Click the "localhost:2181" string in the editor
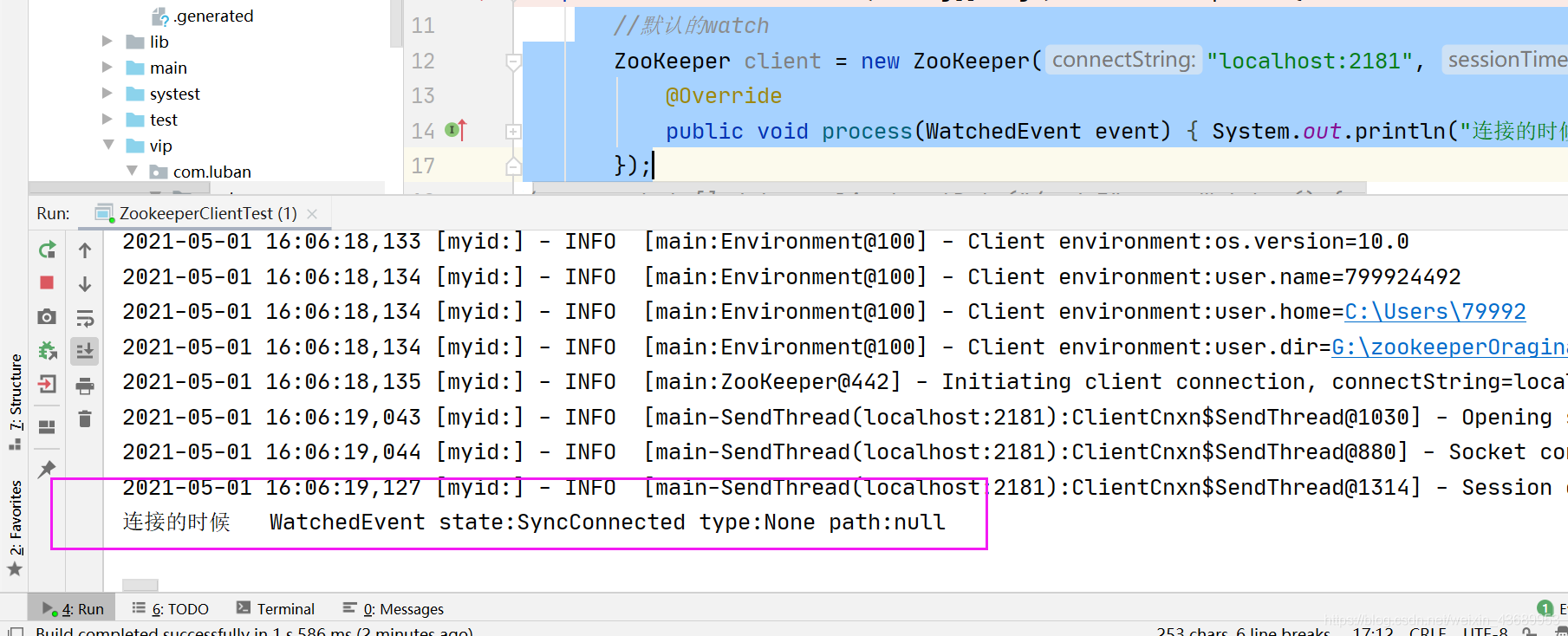The image size is (1568, 636). click(x=1311, y=61)
